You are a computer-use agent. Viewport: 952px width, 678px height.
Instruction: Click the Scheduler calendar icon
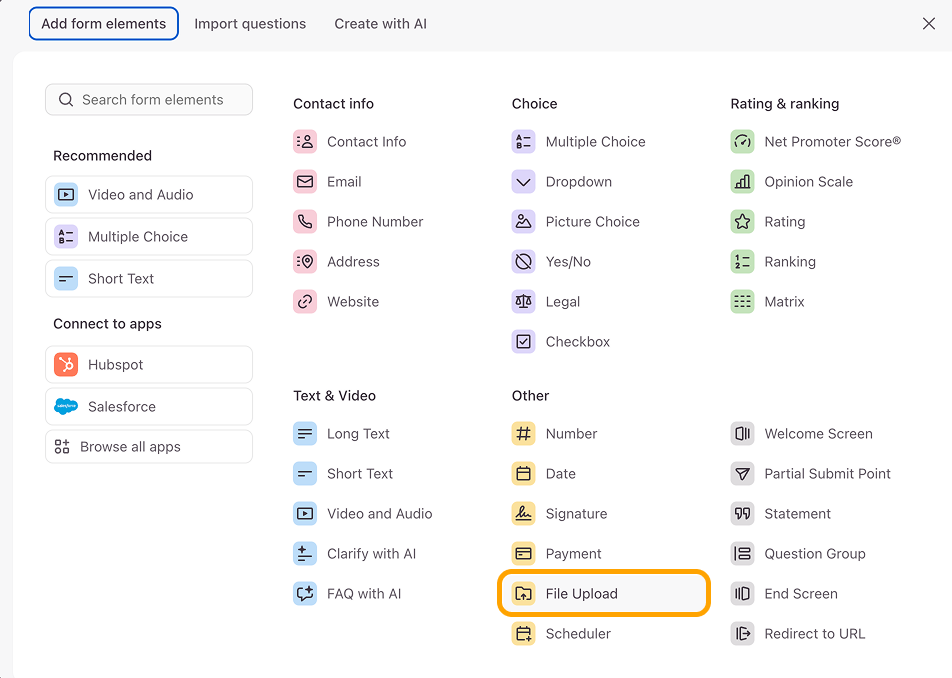point(523,634)
